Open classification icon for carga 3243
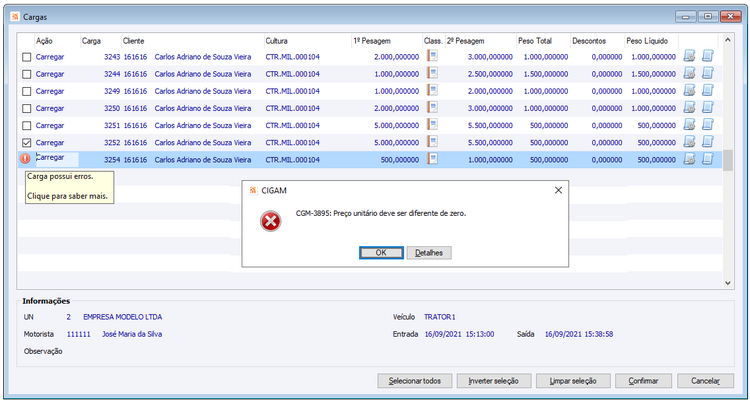 tap(432, 56)
